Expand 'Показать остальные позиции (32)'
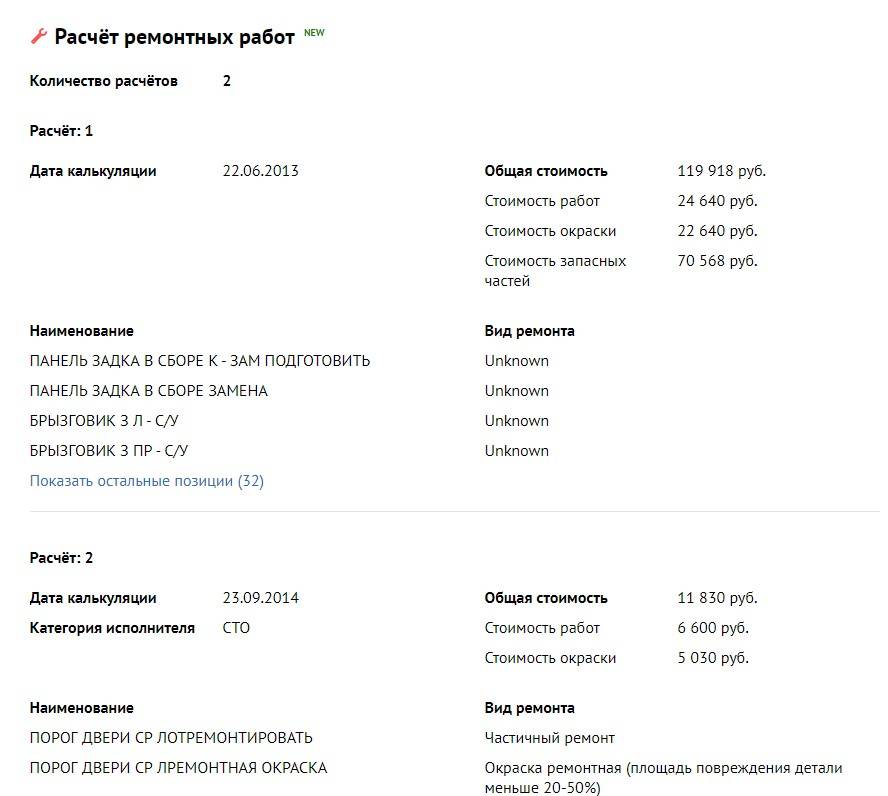Image resolution: width=888 pixels, height=796 pixels. [x=147, y=481]
